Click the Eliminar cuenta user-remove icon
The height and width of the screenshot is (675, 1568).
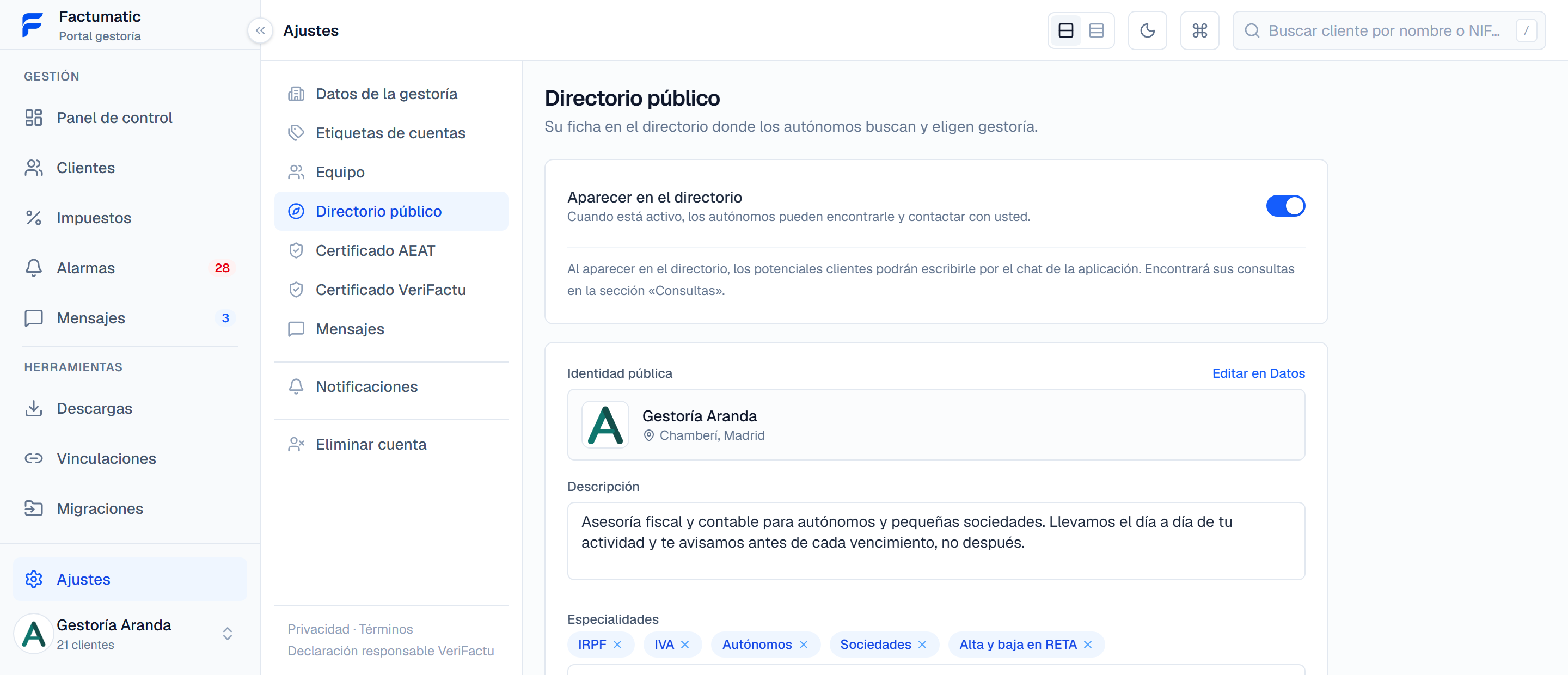pyautogui.click(x=296, y=444)
